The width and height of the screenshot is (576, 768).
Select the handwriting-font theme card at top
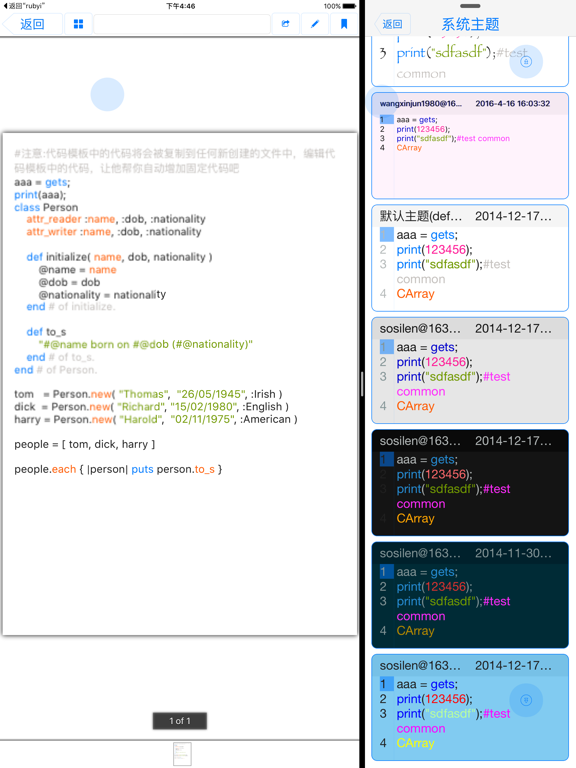coord(470,61)
